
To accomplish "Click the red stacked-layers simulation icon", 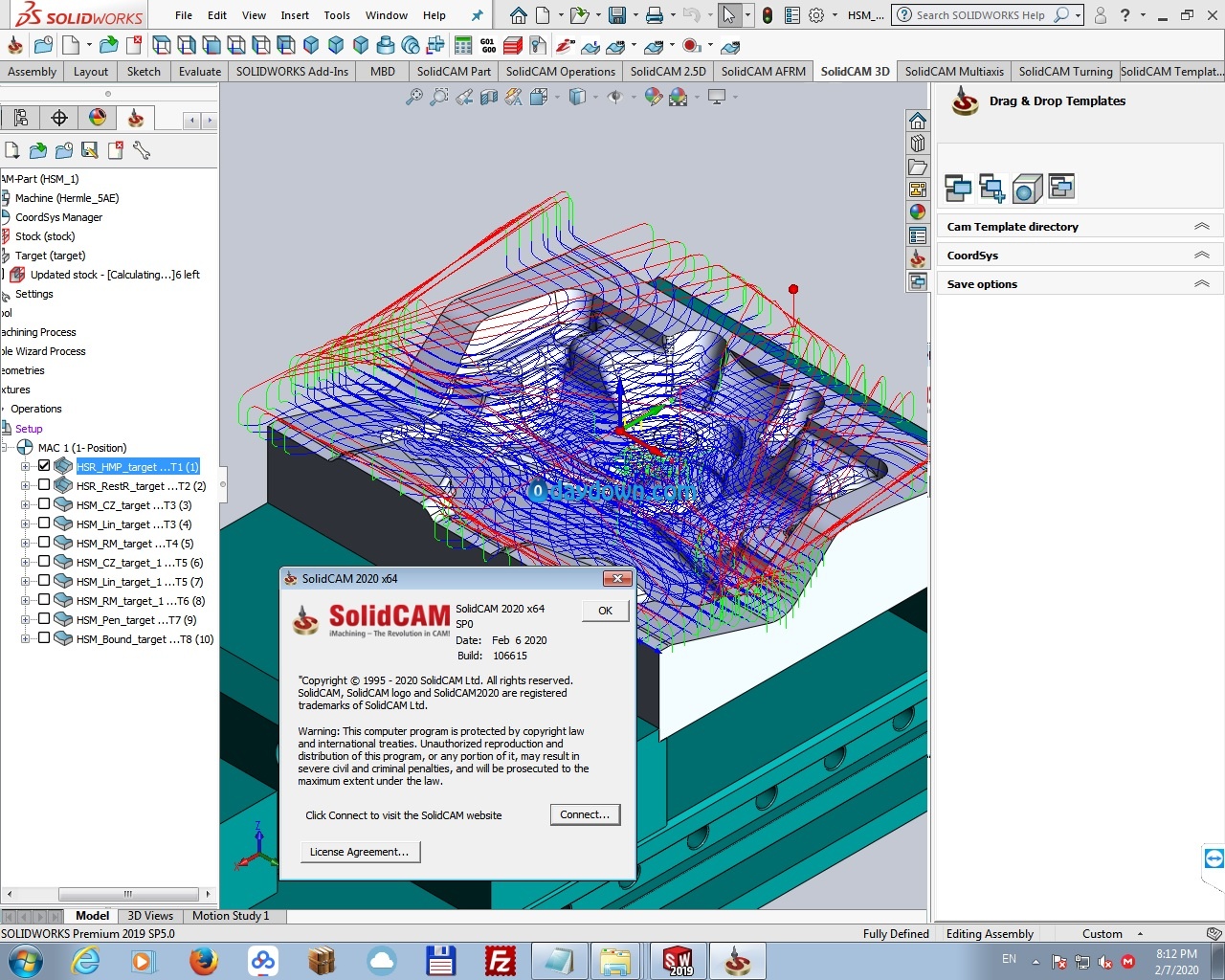I will click(x=513, y=45).
